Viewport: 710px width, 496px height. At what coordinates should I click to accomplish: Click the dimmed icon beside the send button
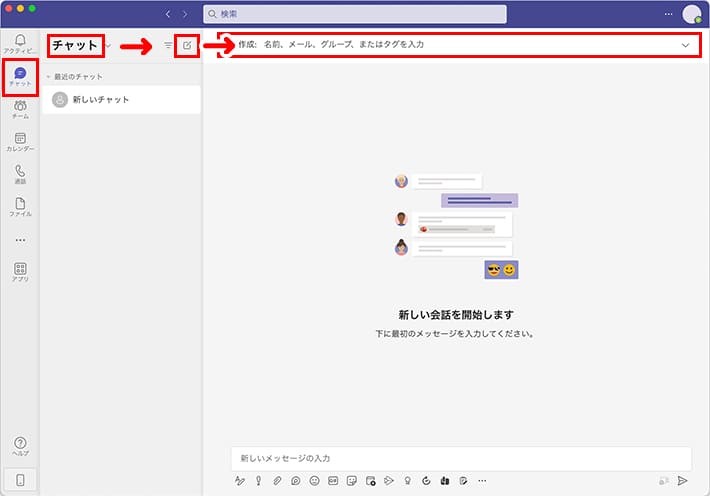tap(664, 481)
